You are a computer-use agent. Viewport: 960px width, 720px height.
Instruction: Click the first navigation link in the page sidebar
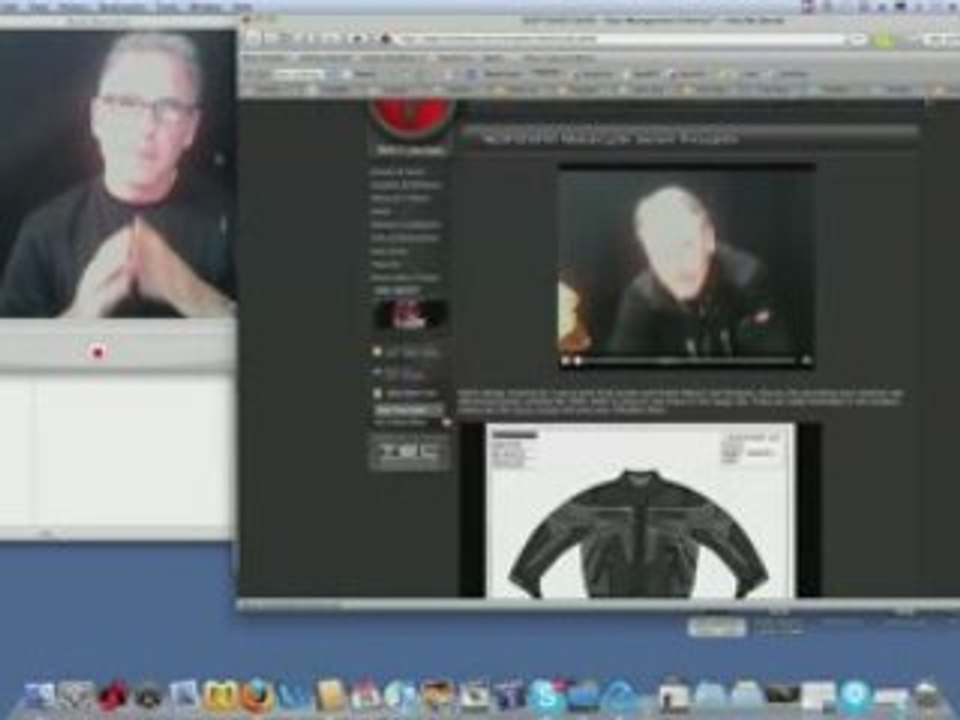tap(397, 172)
